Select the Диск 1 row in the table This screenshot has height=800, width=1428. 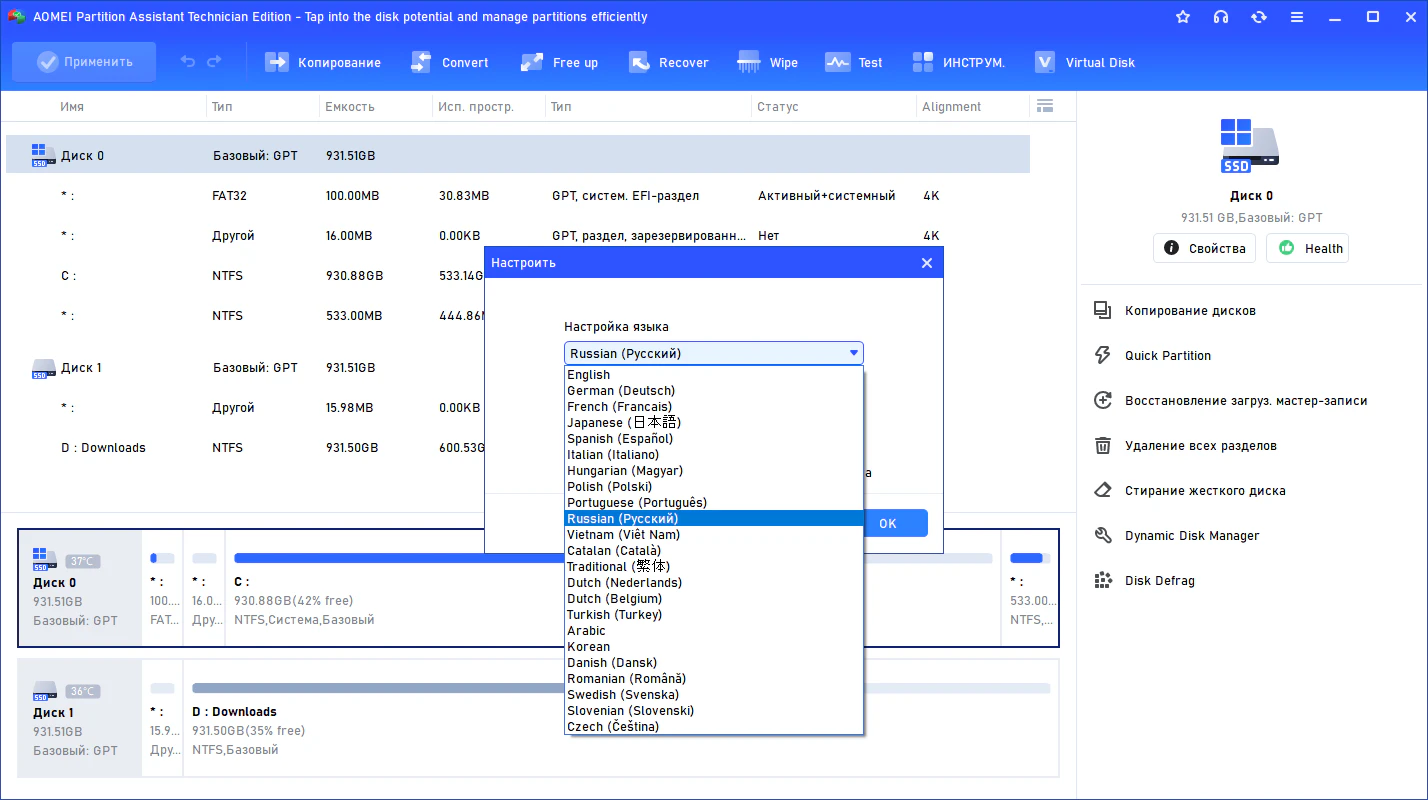[x=82, y=368]
